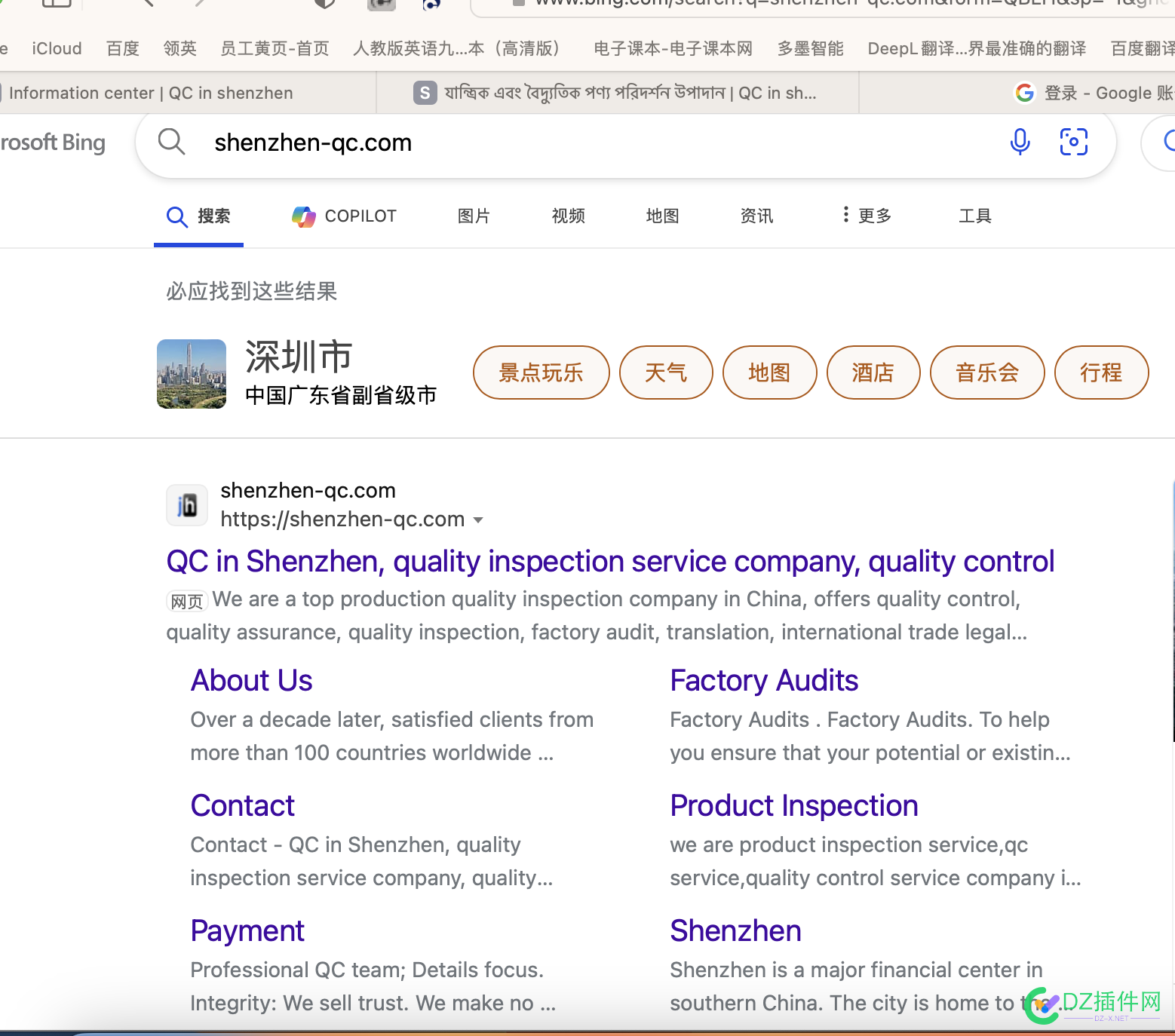Viewport: 1175px width, 1036px height.
Task: Click the 景点玩乐 attractions pill button
Action: pos(541,372)
